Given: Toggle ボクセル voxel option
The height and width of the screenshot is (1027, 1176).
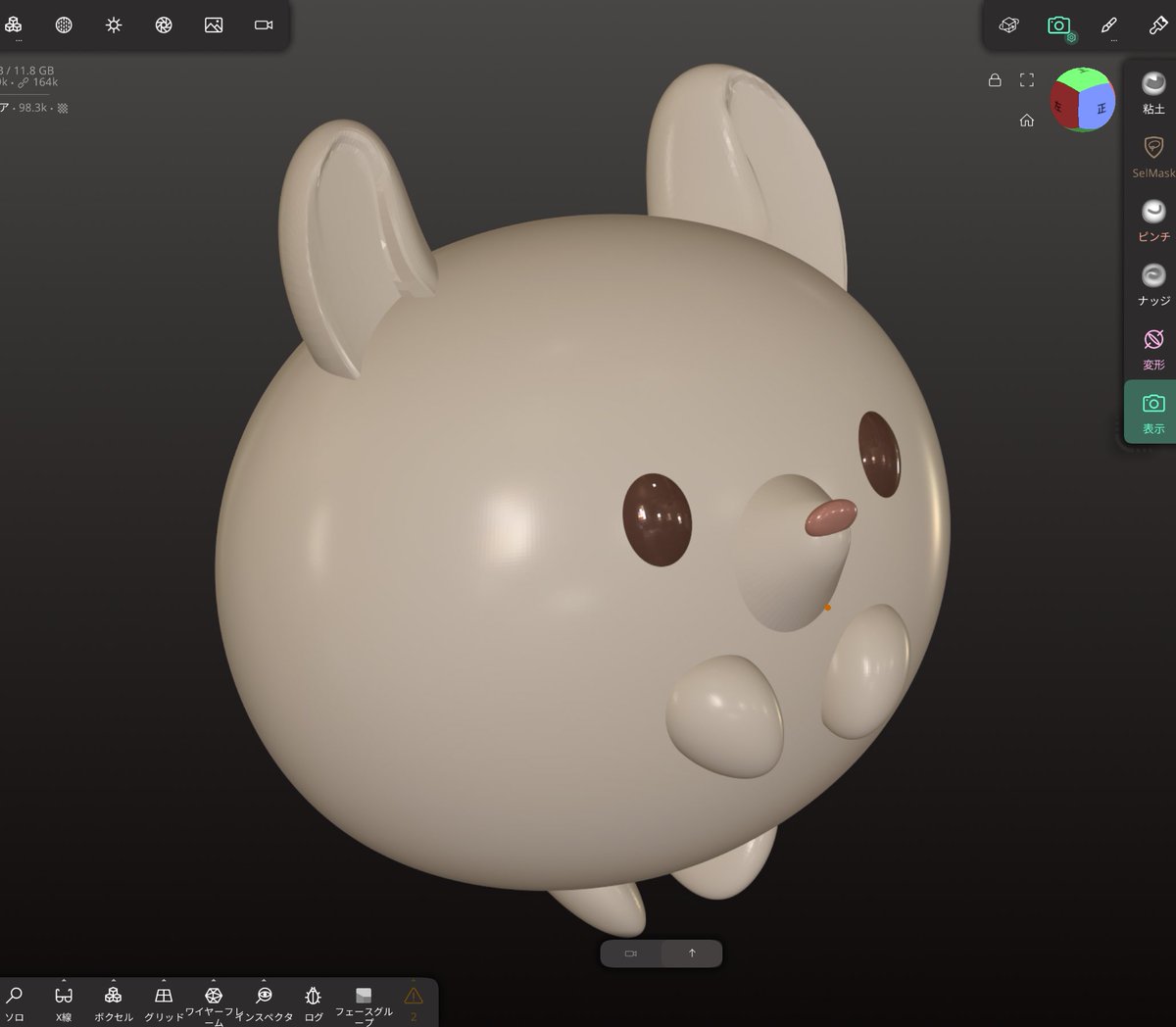Looking at the screenshot, I should [114, 1003].
